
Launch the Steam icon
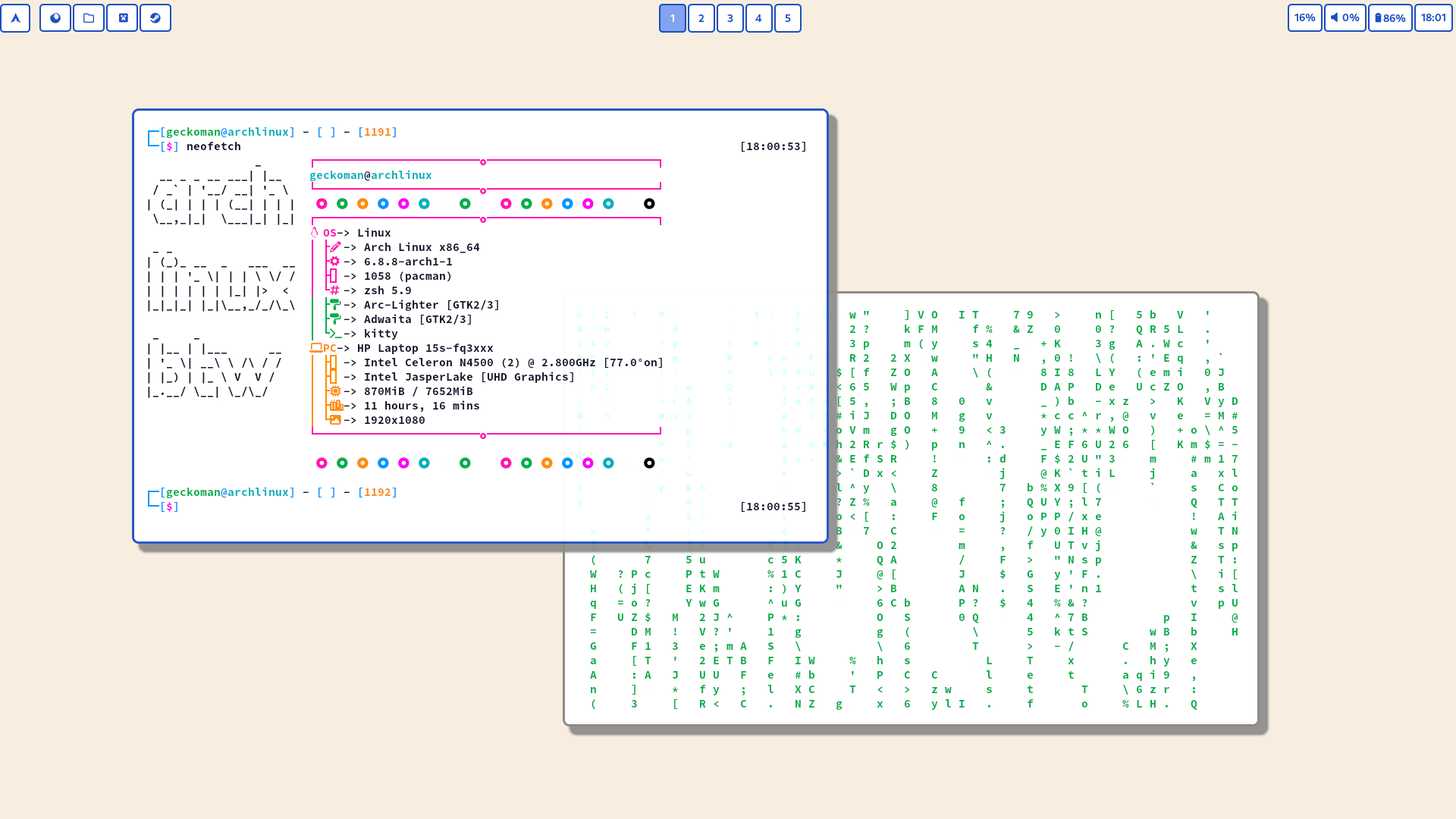pyautogui.click(x=155, y=18)
